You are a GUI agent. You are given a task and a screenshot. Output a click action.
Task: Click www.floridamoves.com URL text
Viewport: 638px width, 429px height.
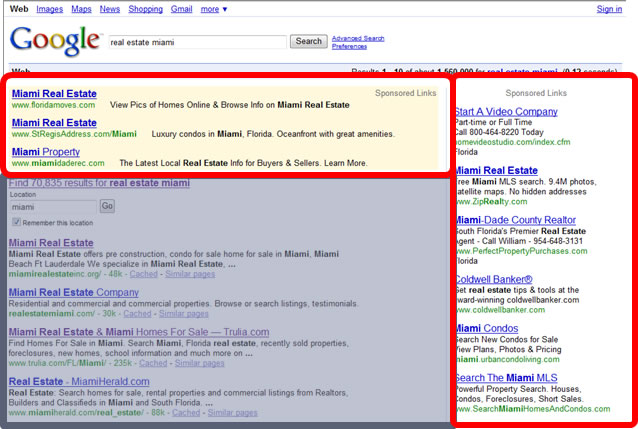53,105
